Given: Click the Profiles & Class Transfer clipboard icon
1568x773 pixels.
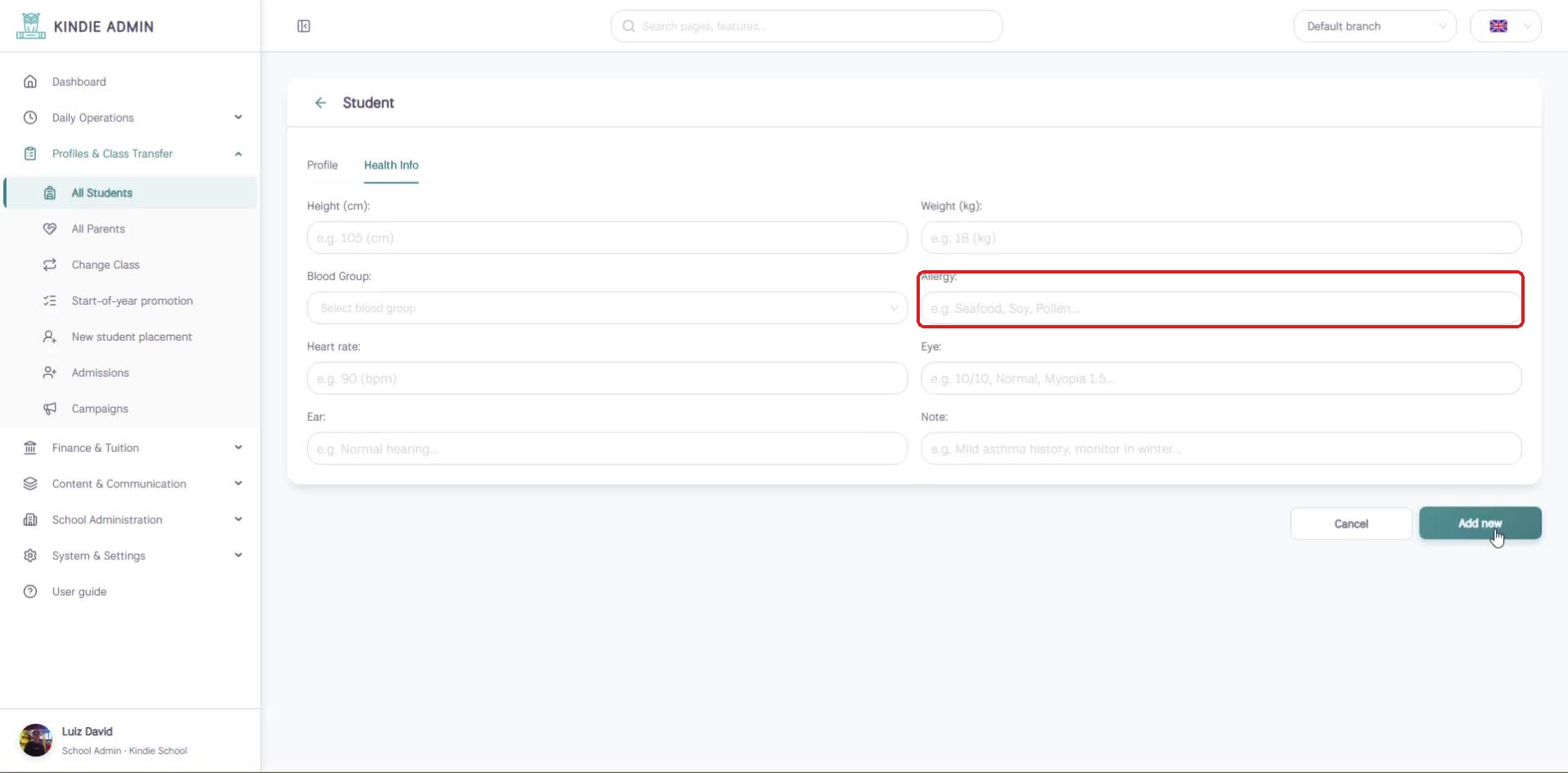Looking at the screenshot, I should click(30, 154).
